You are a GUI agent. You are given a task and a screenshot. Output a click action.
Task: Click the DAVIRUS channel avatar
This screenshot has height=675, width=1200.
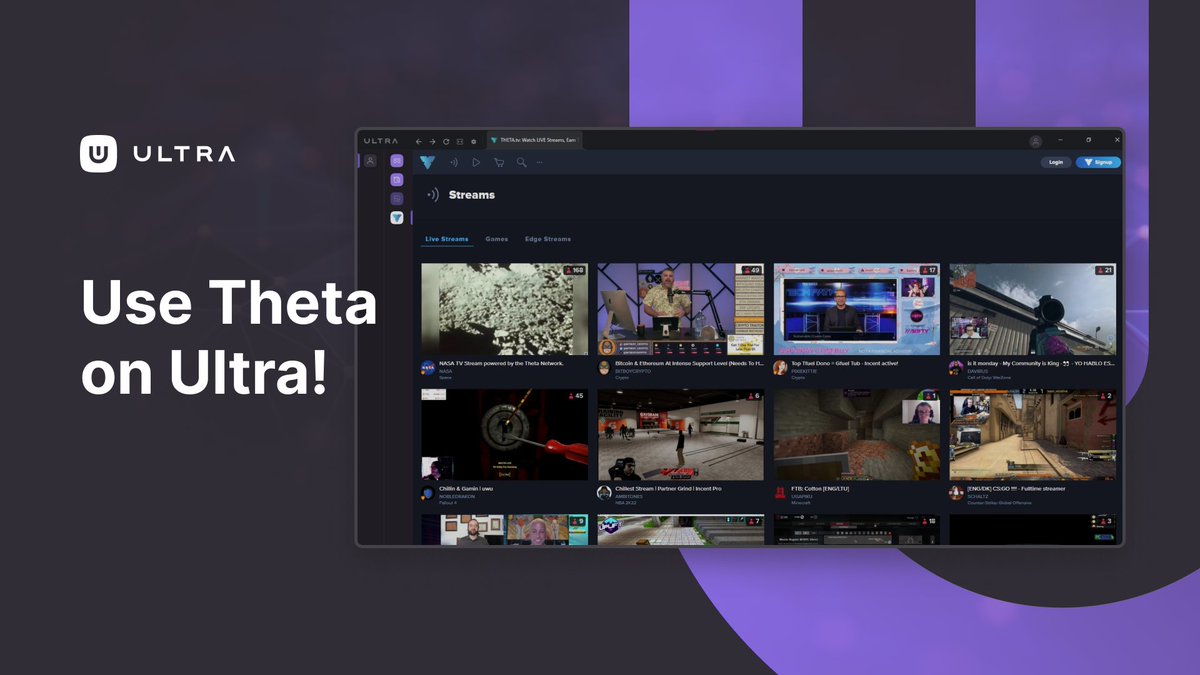pos(956,368)
